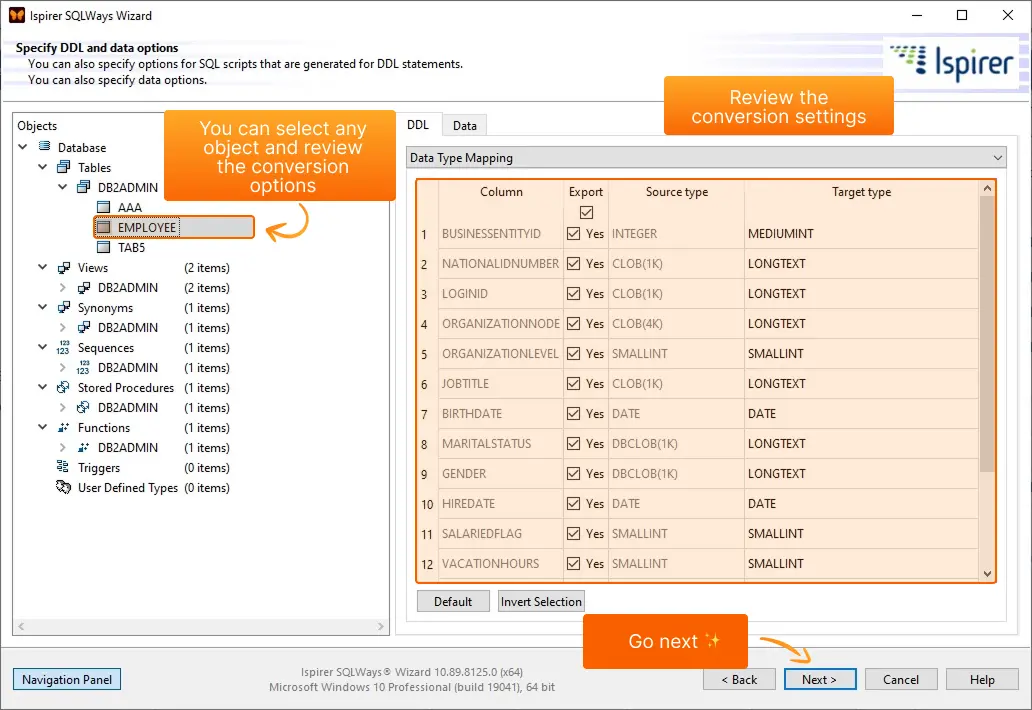Proceed with the Next button

(820, 679)
